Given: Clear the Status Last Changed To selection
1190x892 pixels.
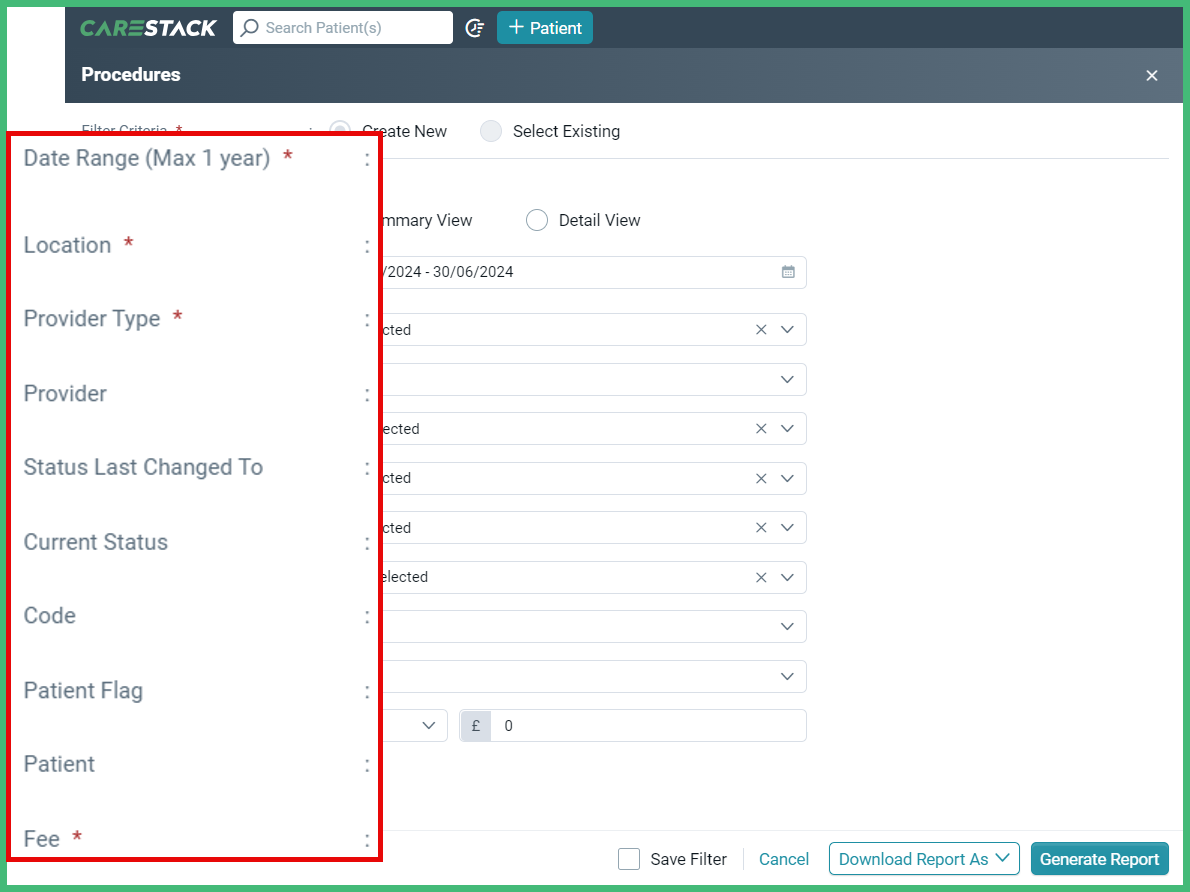Looking at the screenshot, I should [x=760, y=478].
